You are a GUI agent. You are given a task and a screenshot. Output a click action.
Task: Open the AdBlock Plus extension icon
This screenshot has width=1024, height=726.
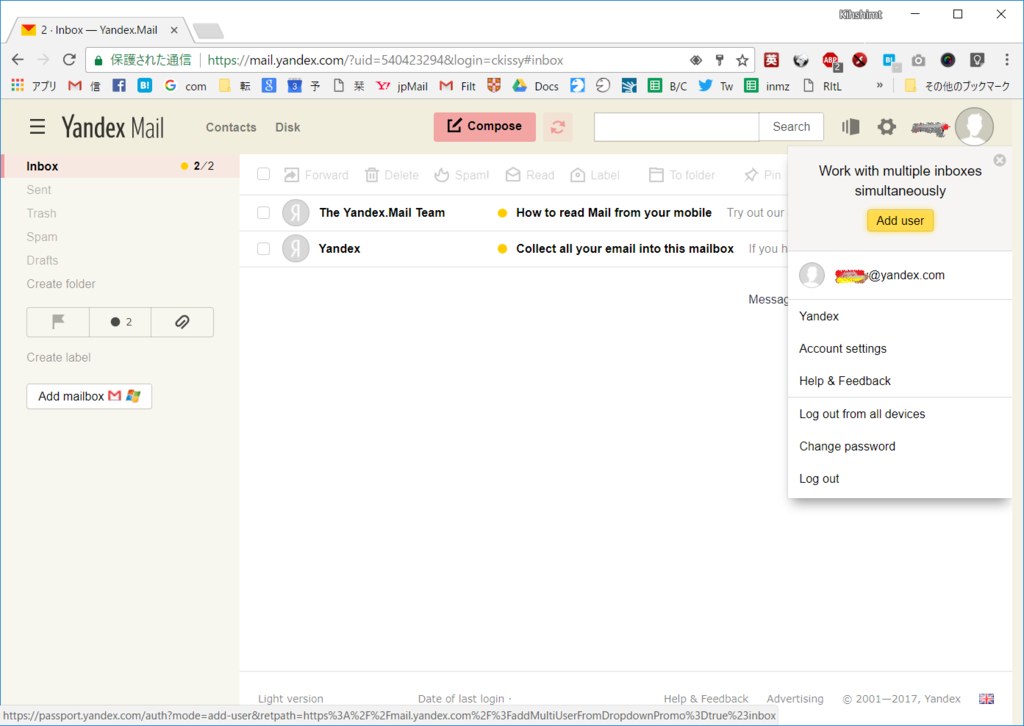point(831,61)
